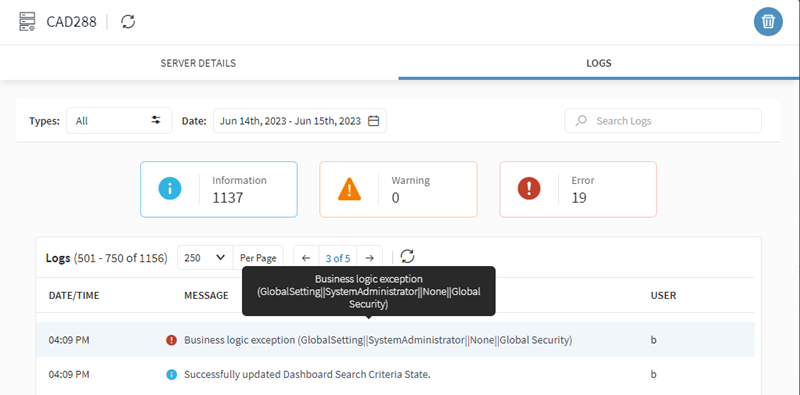Image resolution: width=800 pixels, height=395 pixels.
Task: Click user b on Business logic exception row
Action: coord(653,340)
